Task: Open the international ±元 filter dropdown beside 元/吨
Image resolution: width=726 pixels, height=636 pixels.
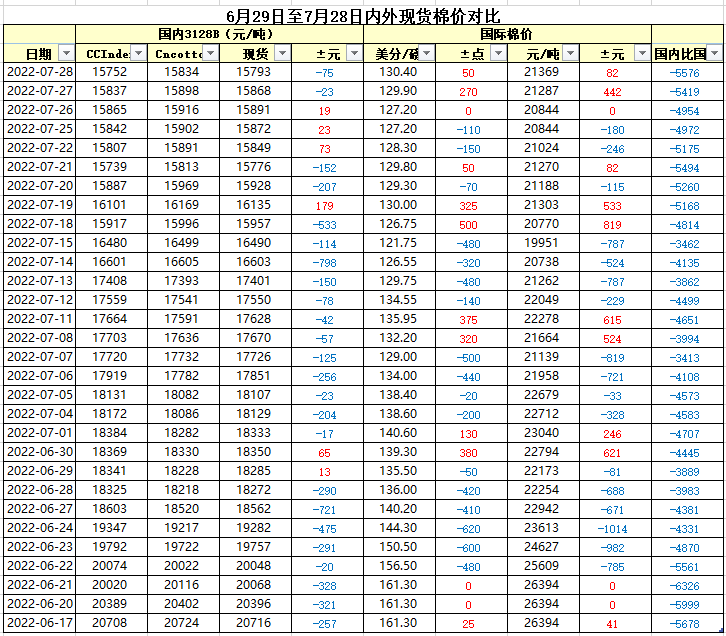Action: coord(642,53)
